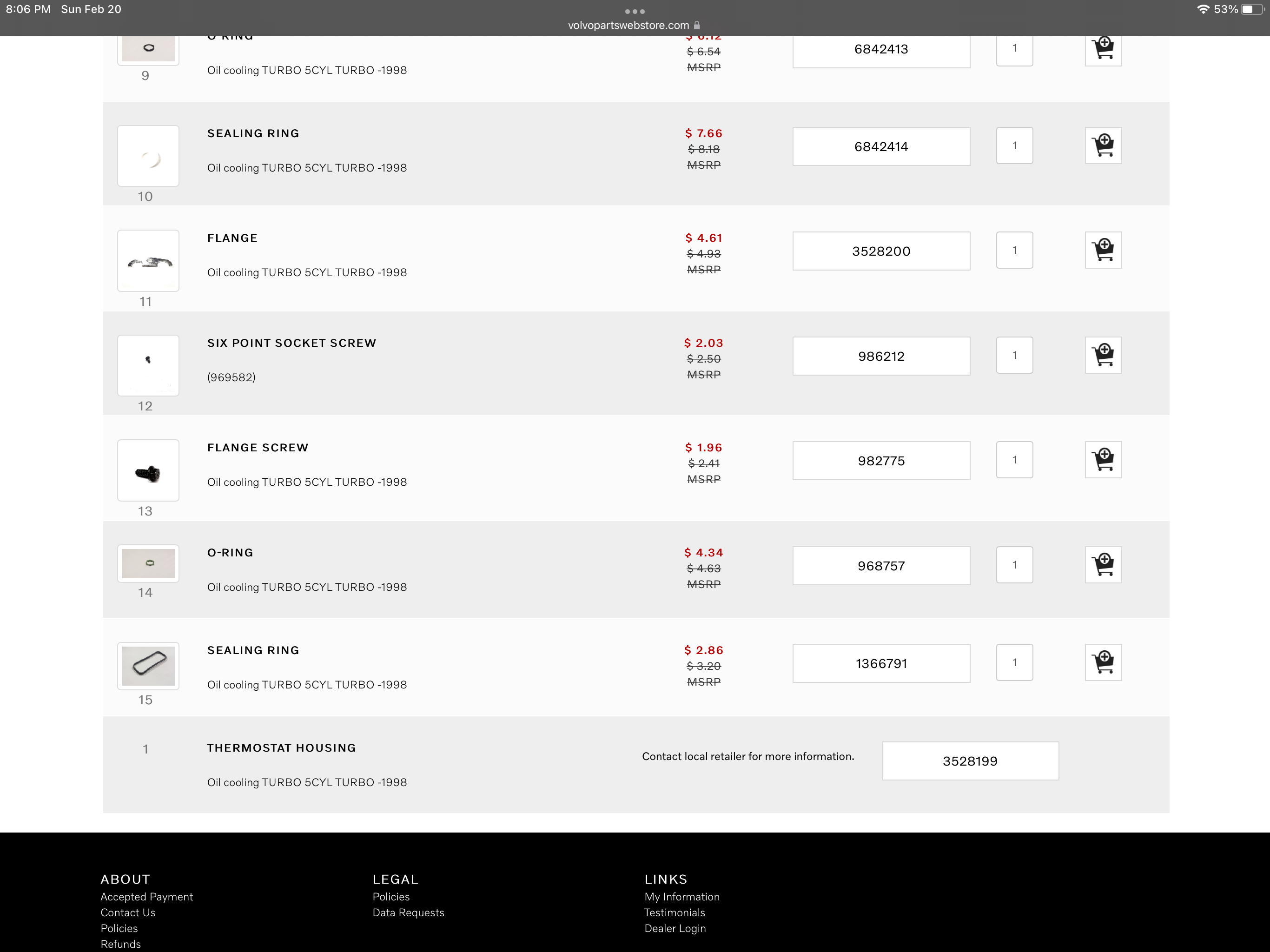Open the Contact Us footer link
Screen dimensions: 1270x952
point(127,912)
